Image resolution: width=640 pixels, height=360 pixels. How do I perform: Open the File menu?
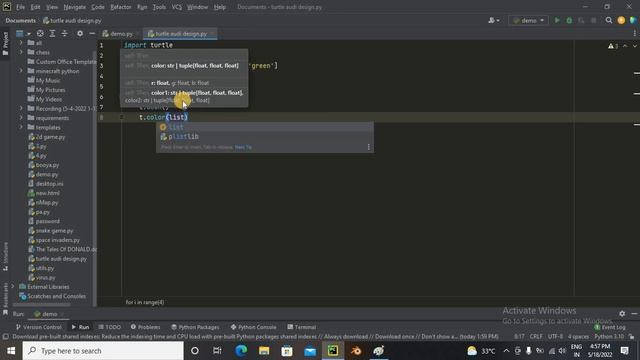(x=20, y=7)
